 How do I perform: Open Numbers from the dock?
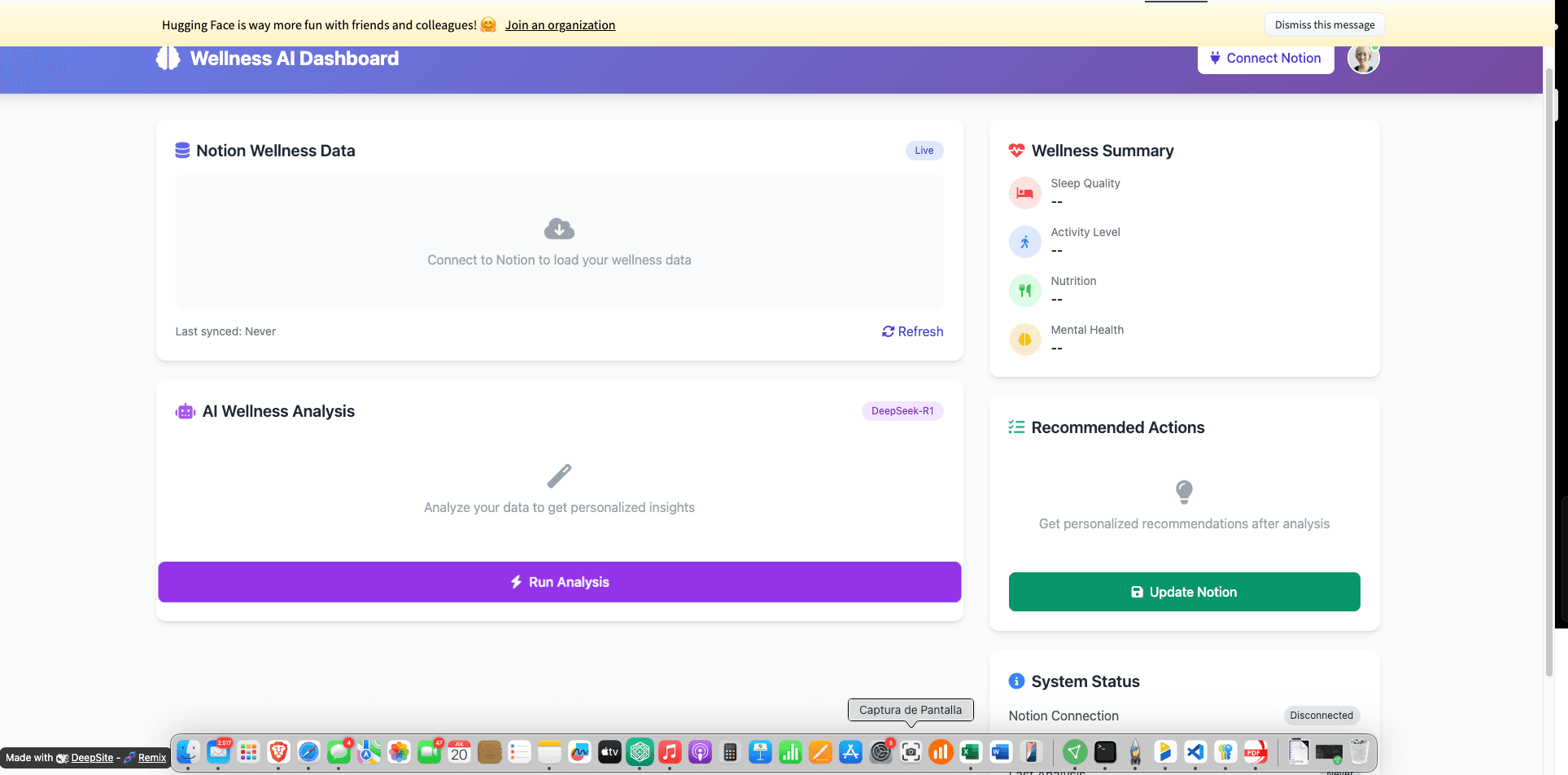click(x=790, y=752)
